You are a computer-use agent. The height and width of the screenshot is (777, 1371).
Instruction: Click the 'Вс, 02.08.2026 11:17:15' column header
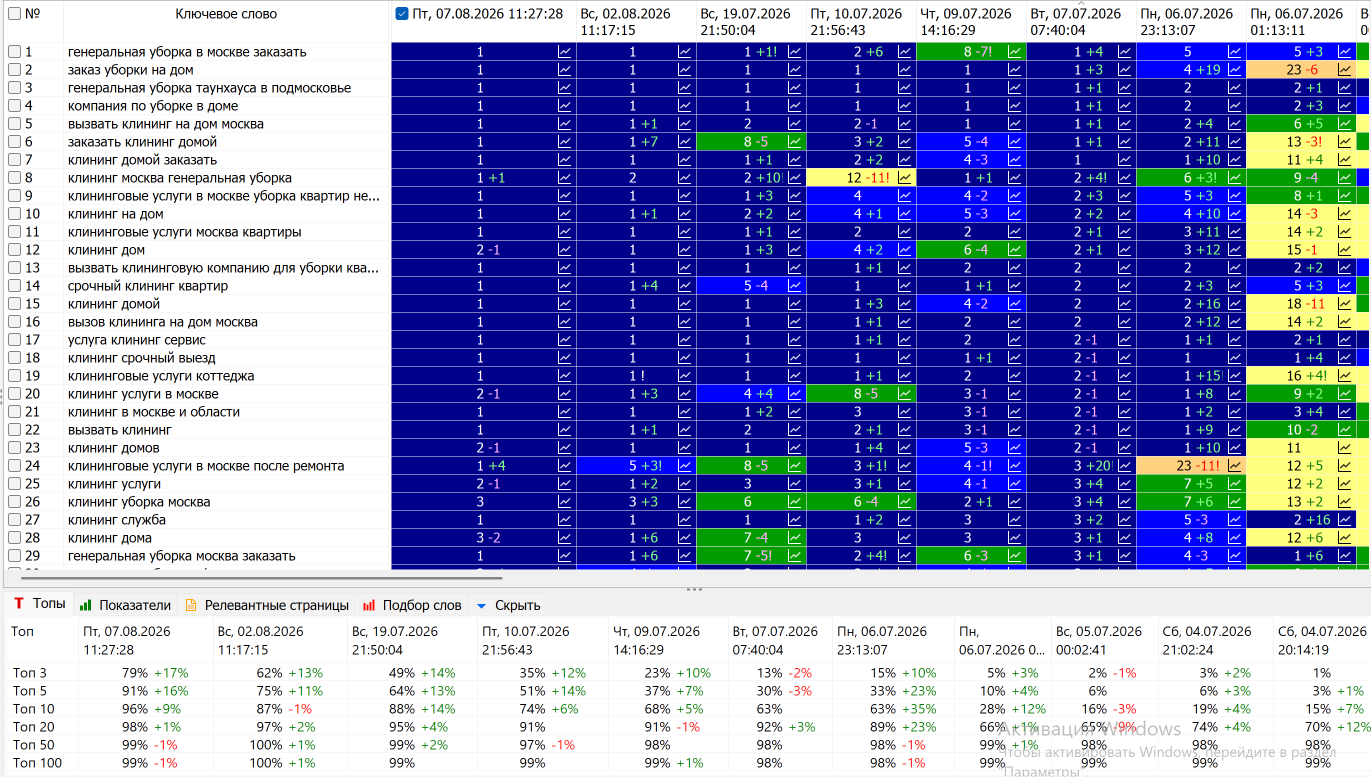634,22
